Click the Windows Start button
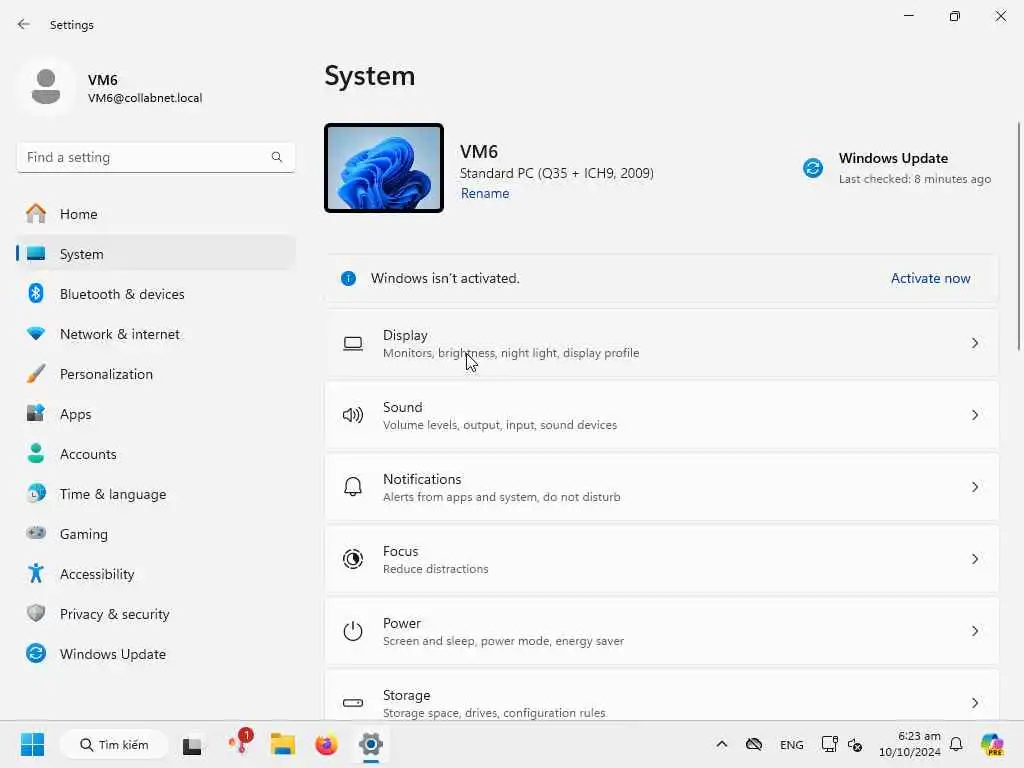The height and width of the screenshot is (768, 1024). [x=32, y=744]
